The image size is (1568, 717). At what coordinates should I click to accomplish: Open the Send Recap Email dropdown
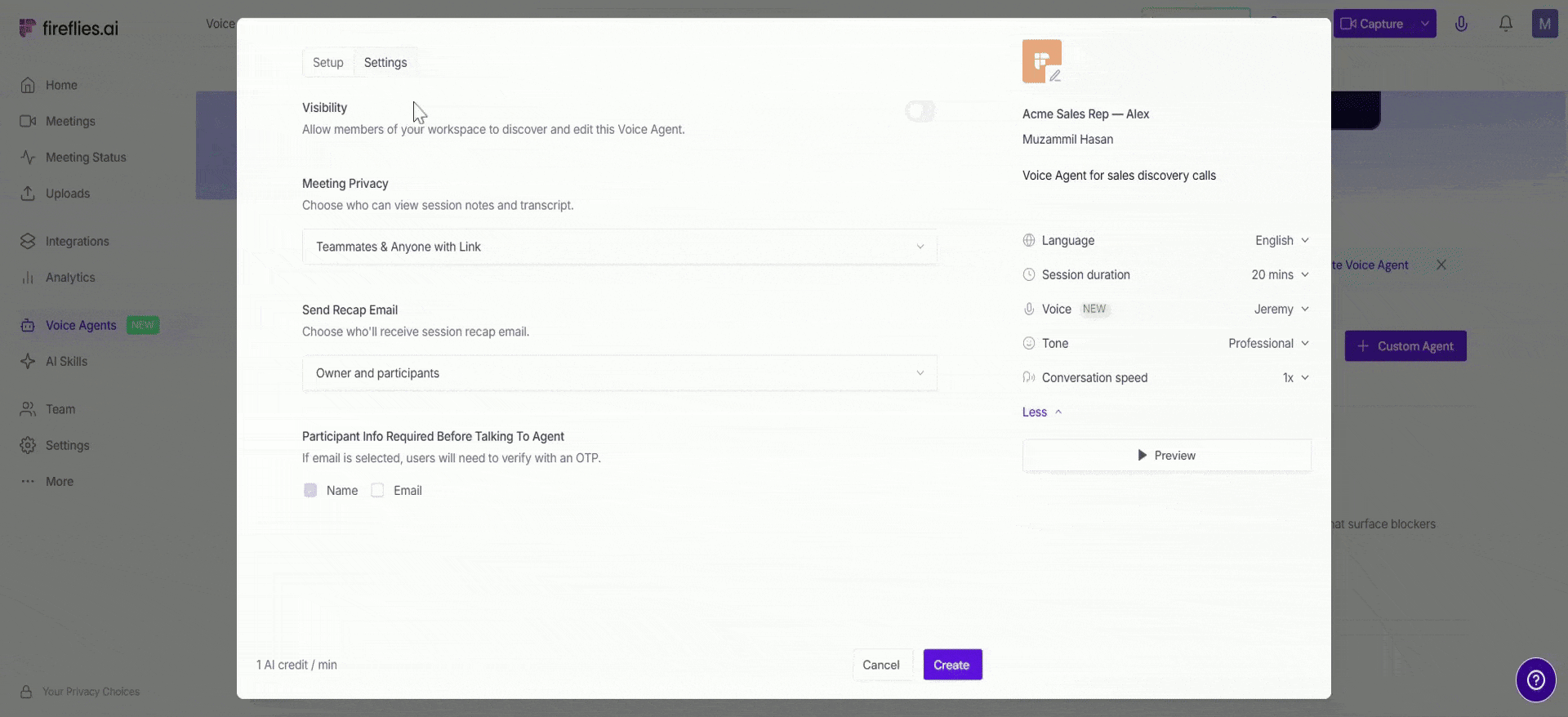tap(620, 373)
